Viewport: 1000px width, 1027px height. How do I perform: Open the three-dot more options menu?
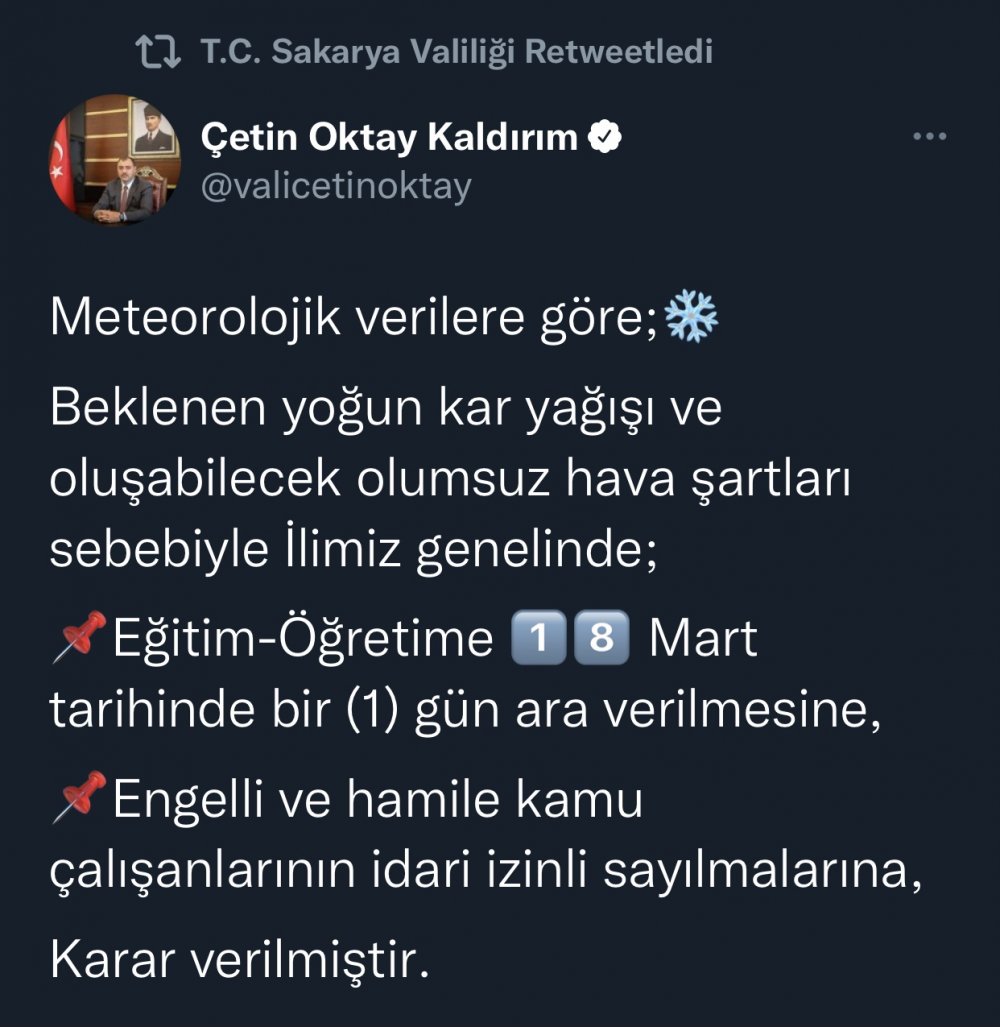[930, 137]
